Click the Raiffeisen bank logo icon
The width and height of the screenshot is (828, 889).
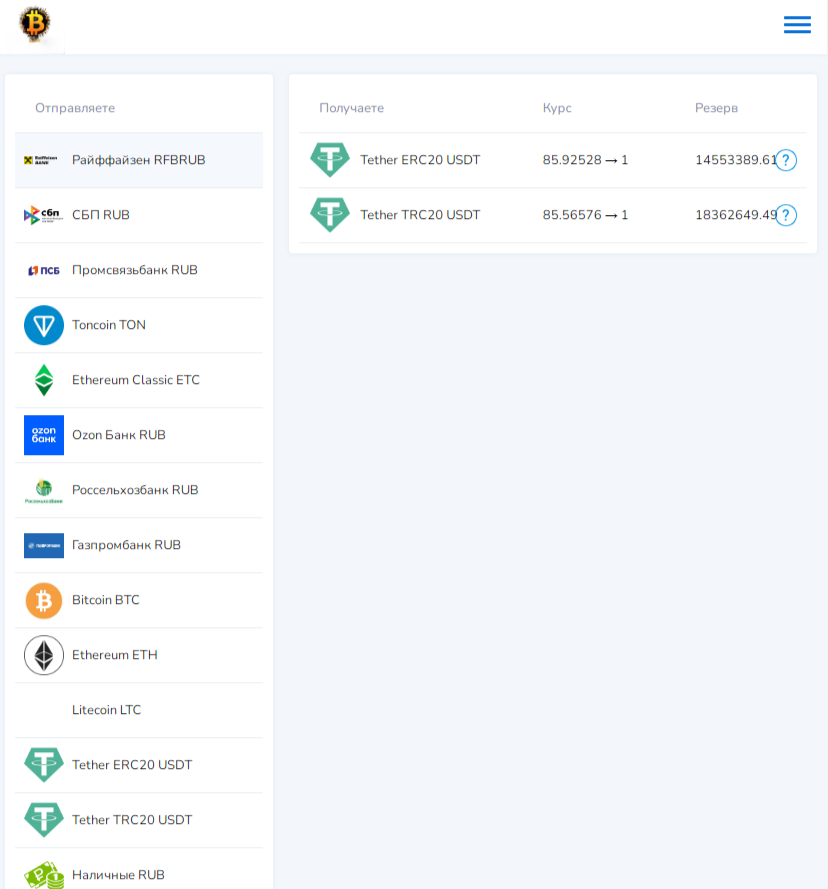[41, 160]
